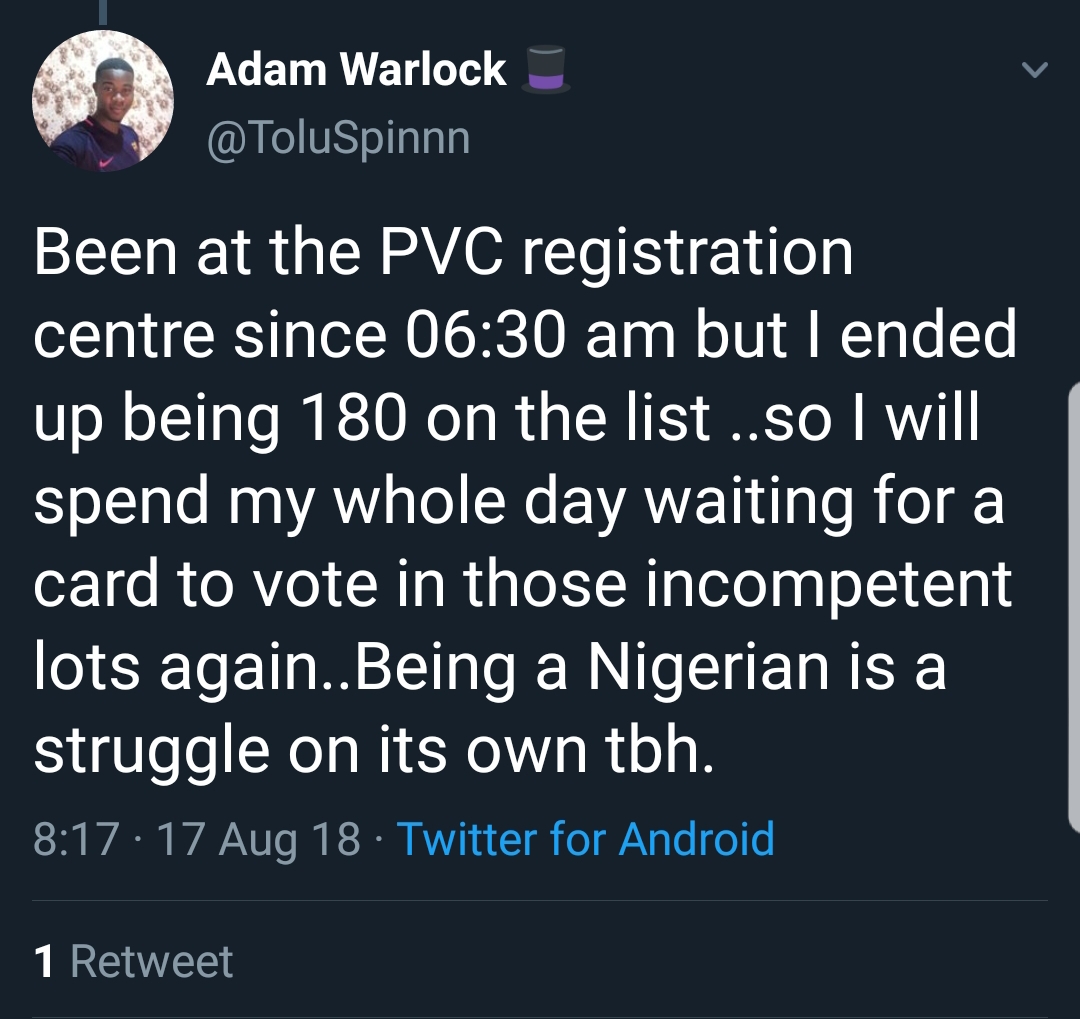This screenshot has width=1080, height=1019.
Task: Open the Adam Warlock display name
Action: click(x=356, y=70)
